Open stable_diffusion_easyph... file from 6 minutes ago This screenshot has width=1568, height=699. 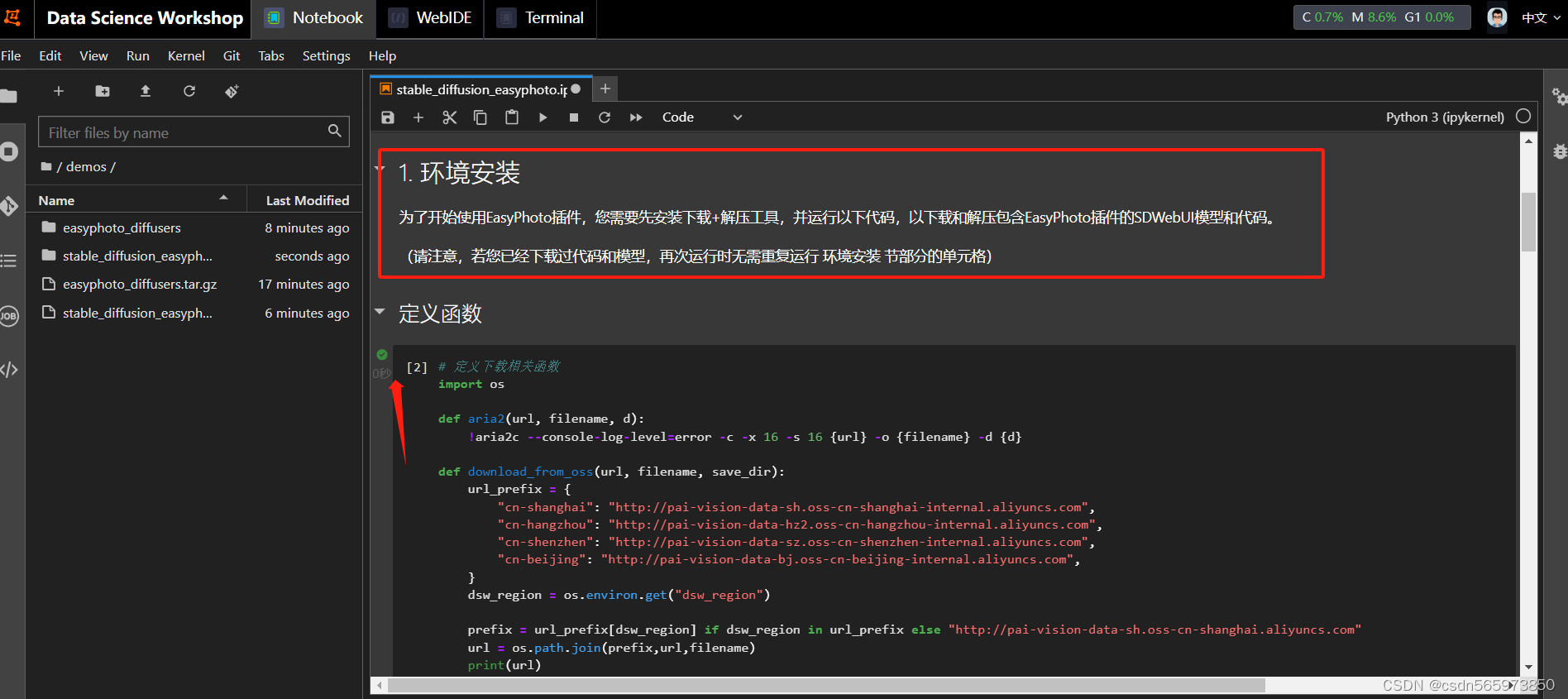[x=195, y=313]
